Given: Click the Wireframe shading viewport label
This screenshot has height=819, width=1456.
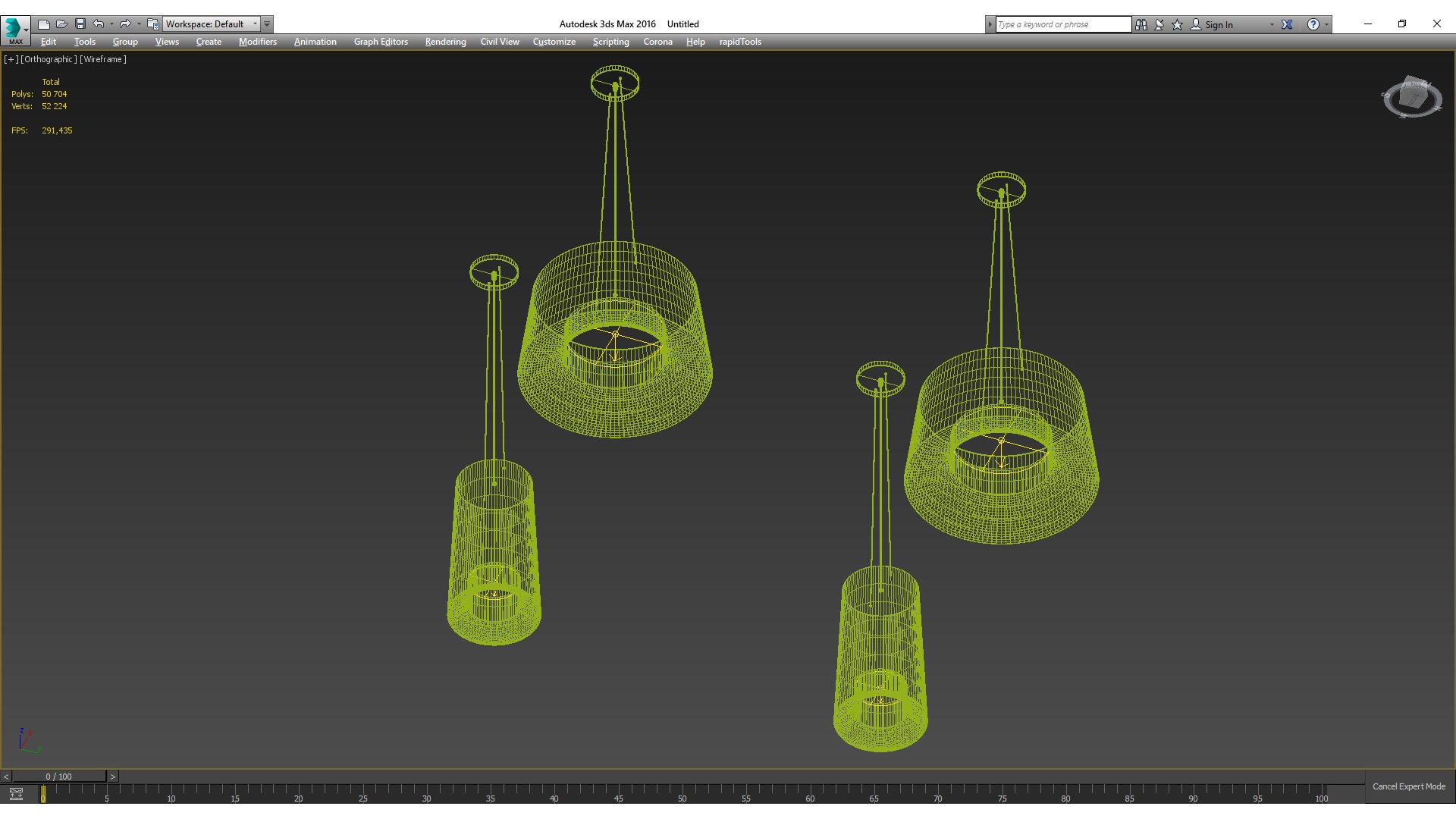Looking at the screenshot, I should [x=103, y=59].
